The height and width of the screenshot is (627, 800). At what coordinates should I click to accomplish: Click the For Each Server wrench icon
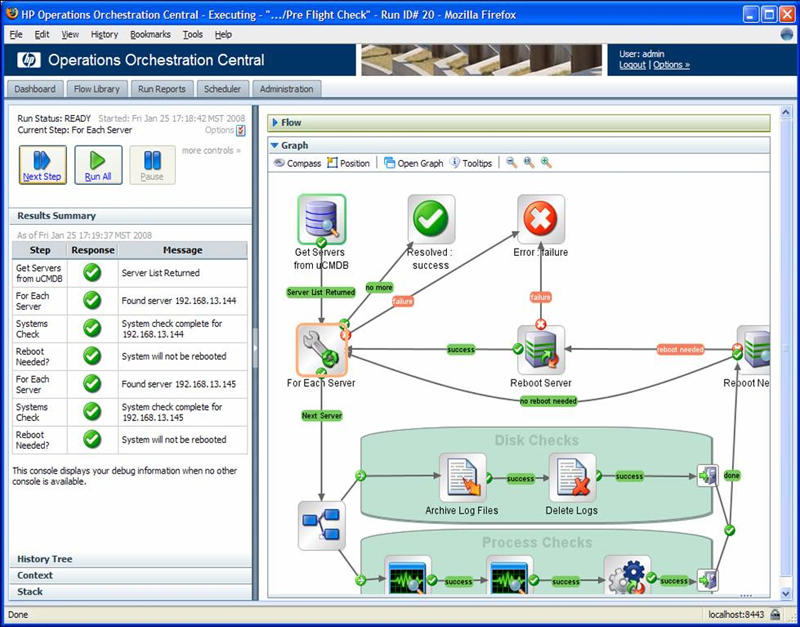[321, 349]
